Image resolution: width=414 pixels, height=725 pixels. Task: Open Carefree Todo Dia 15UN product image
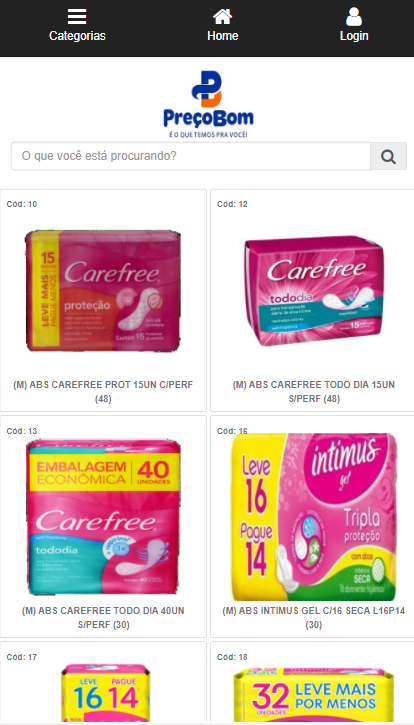[314, 291]
